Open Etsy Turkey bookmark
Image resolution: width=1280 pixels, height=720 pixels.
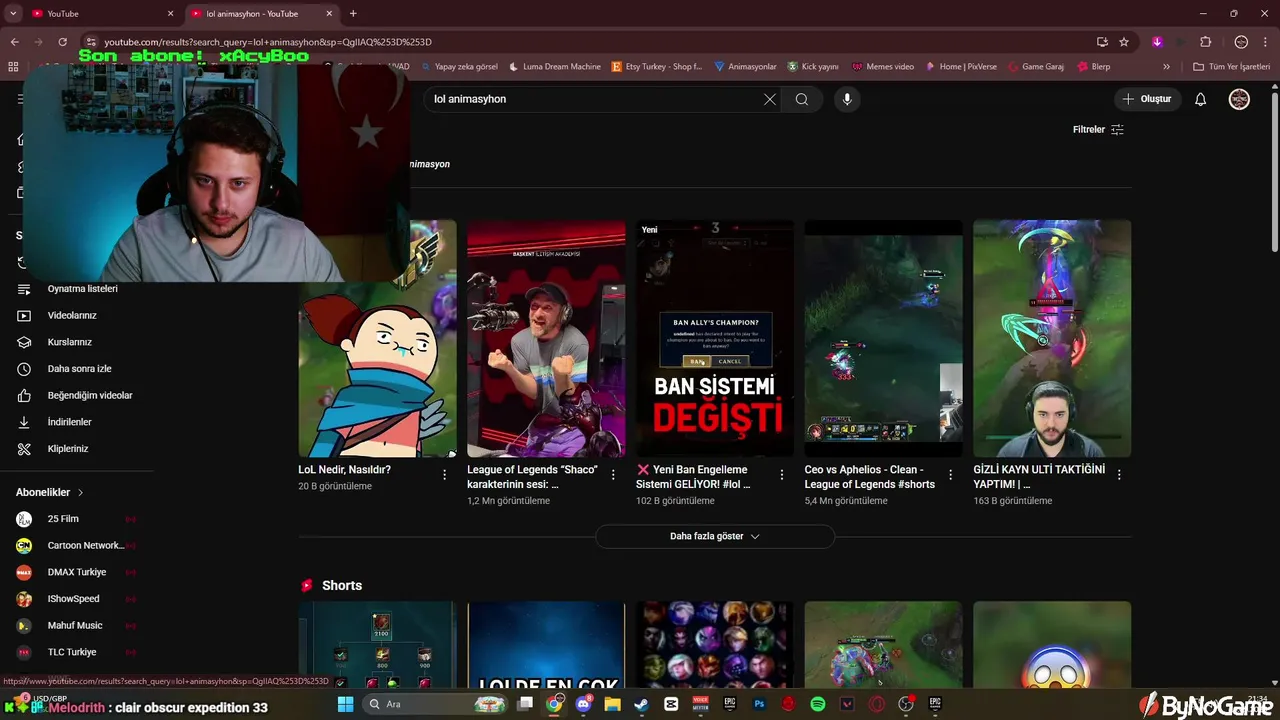(656, 67)
